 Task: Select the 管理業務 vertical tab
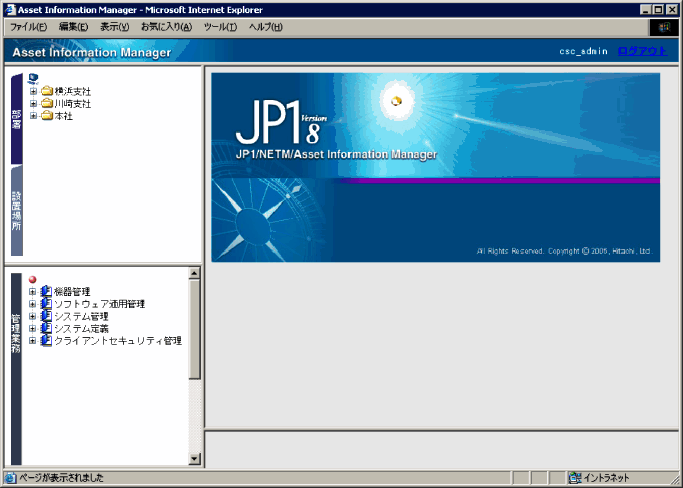pyautogui.click(x=16, y=369)
